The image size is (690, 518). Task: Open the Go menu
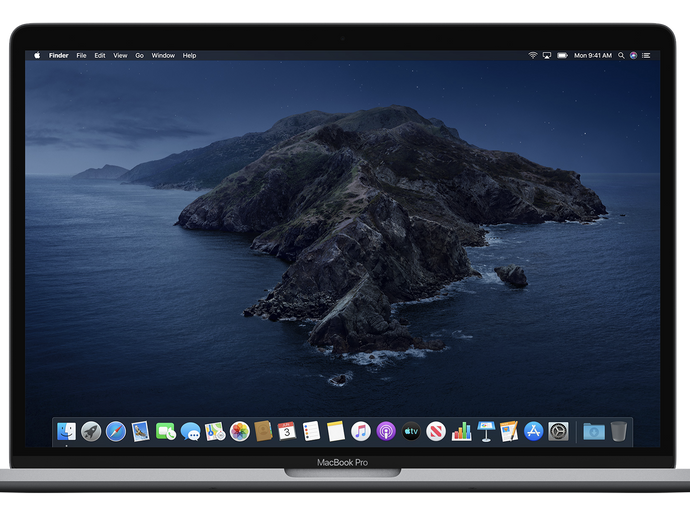139,55
